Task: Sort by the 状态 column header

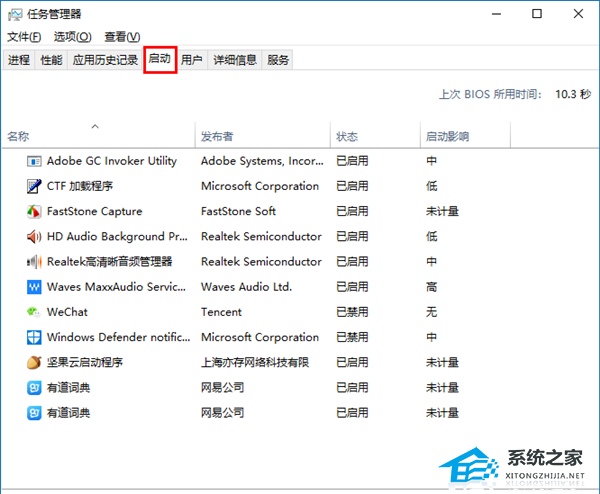Action: pos(347,137)
